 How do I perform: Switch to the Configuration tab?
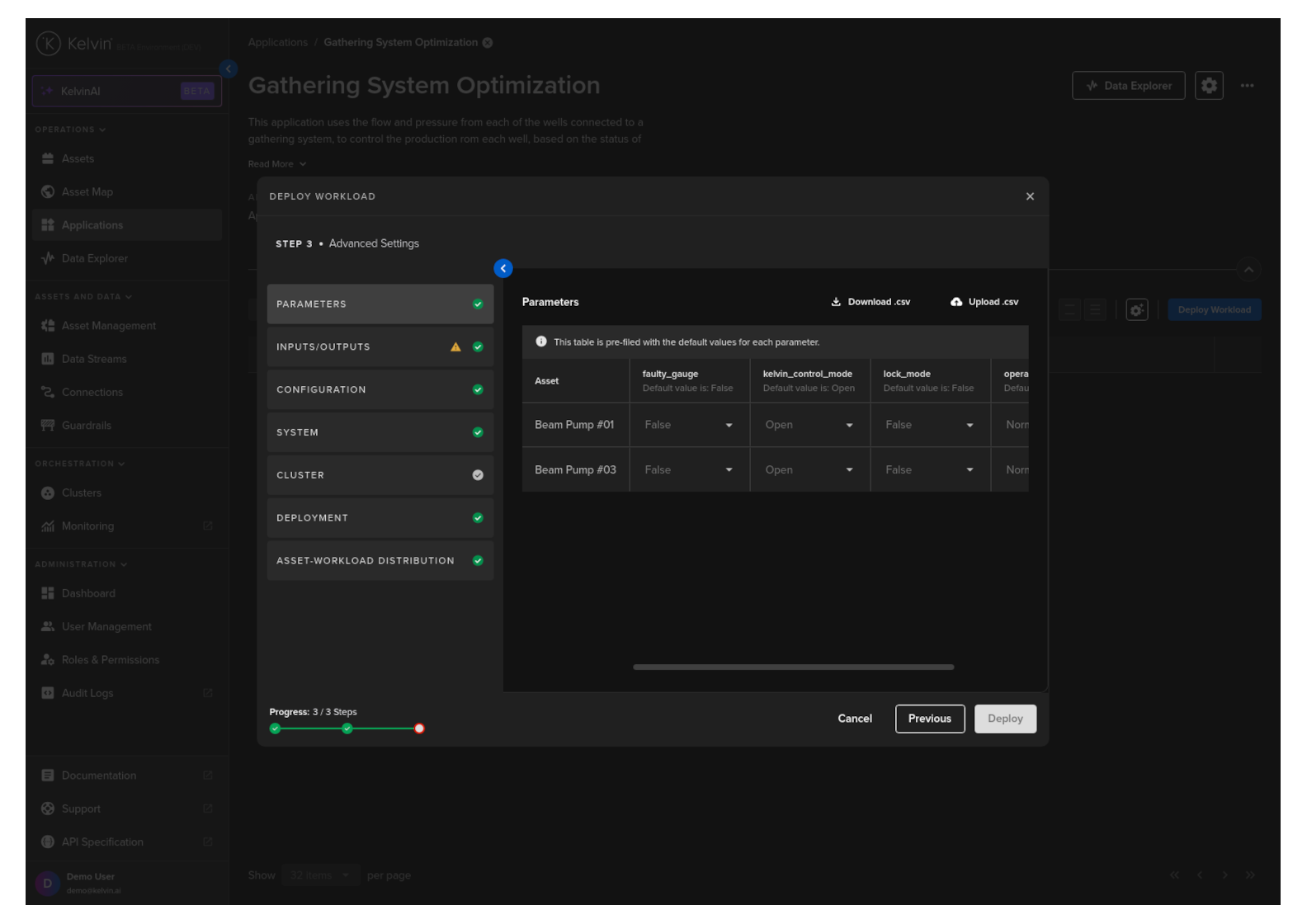click(380, 390)
